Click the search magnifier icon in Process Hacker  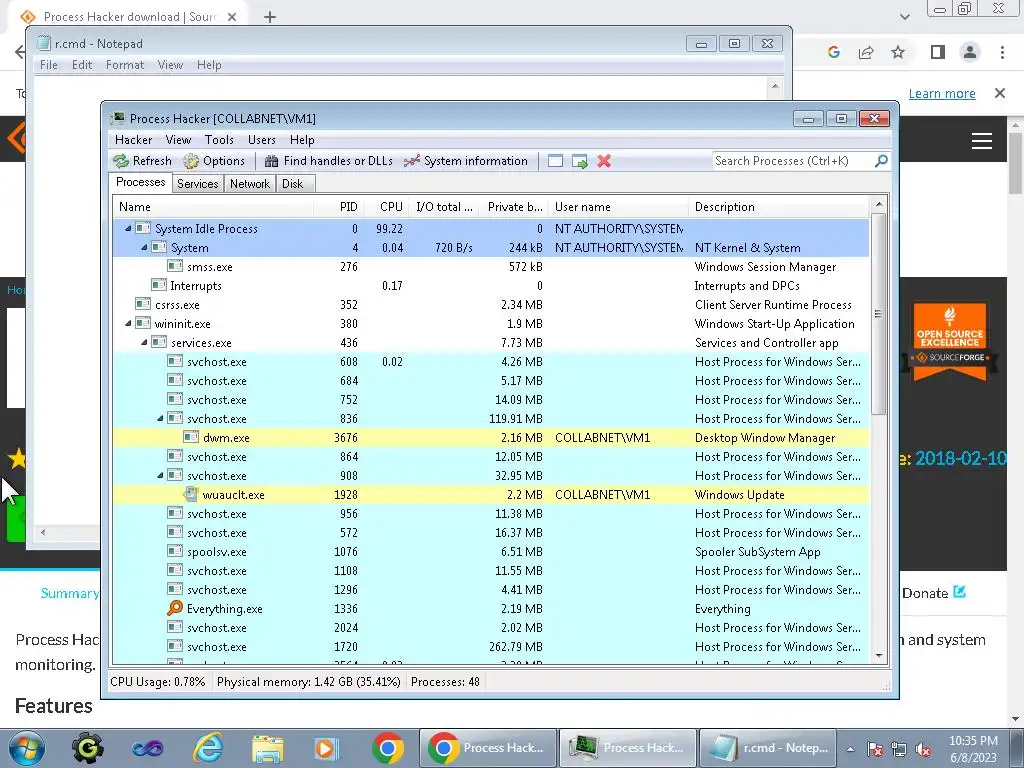880,161
